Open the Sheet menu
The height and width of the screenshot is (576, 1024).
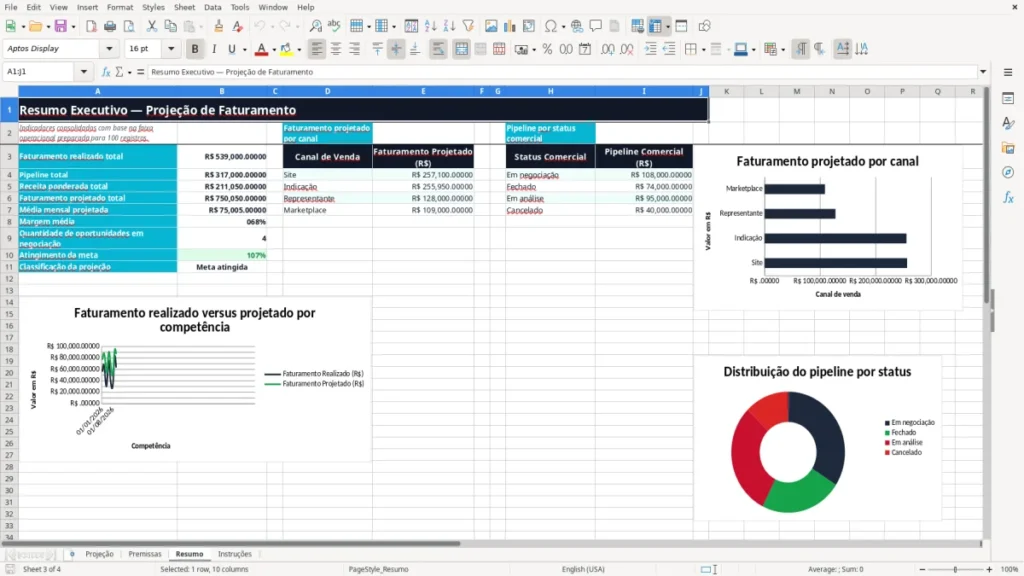click(x=184, y=7)
